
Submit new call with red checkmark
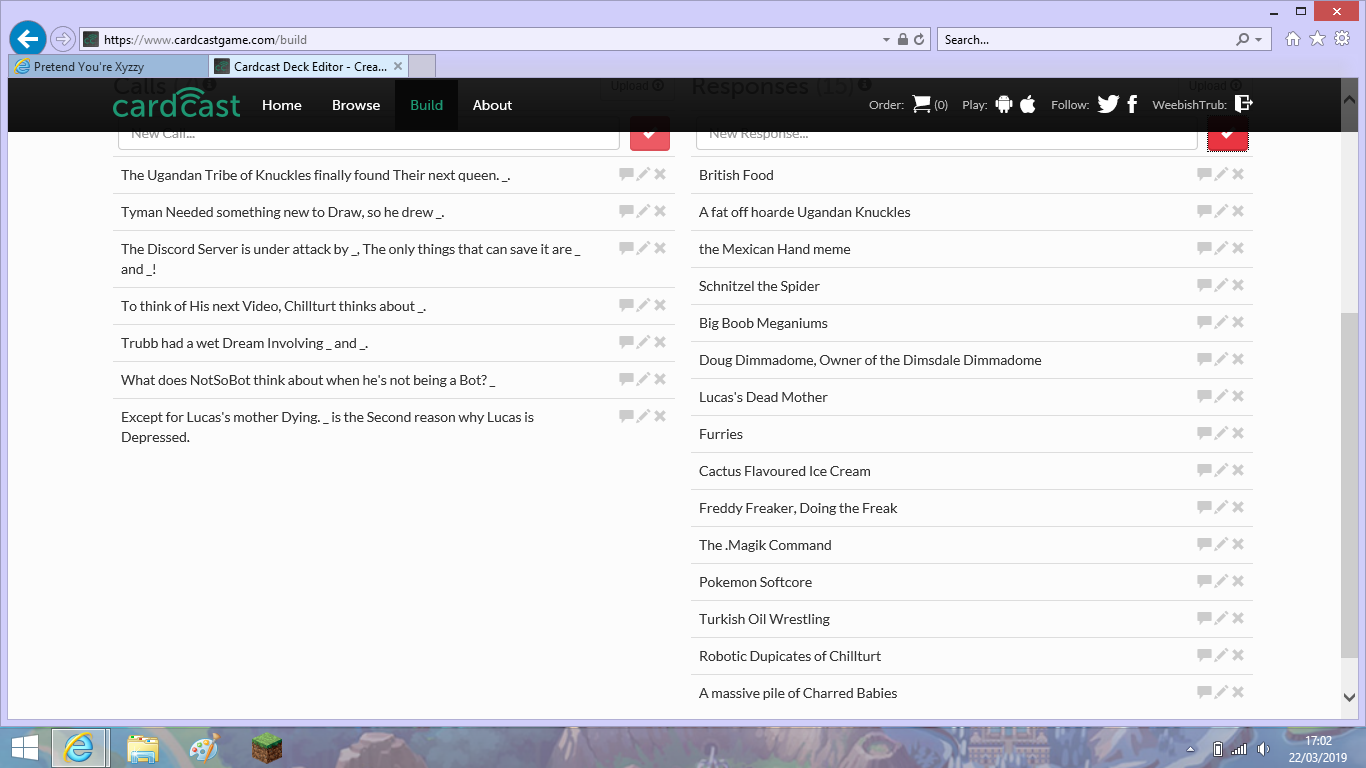[650, 133]
